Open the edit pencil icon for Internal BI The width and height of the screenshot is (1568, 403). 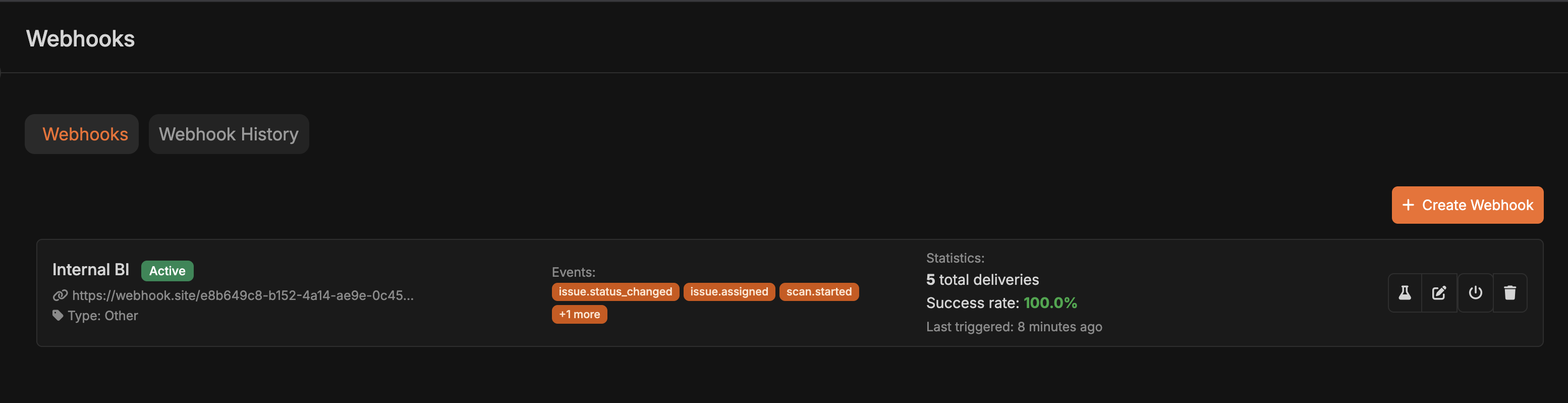pyautogui.click(x=1439, y=292)
